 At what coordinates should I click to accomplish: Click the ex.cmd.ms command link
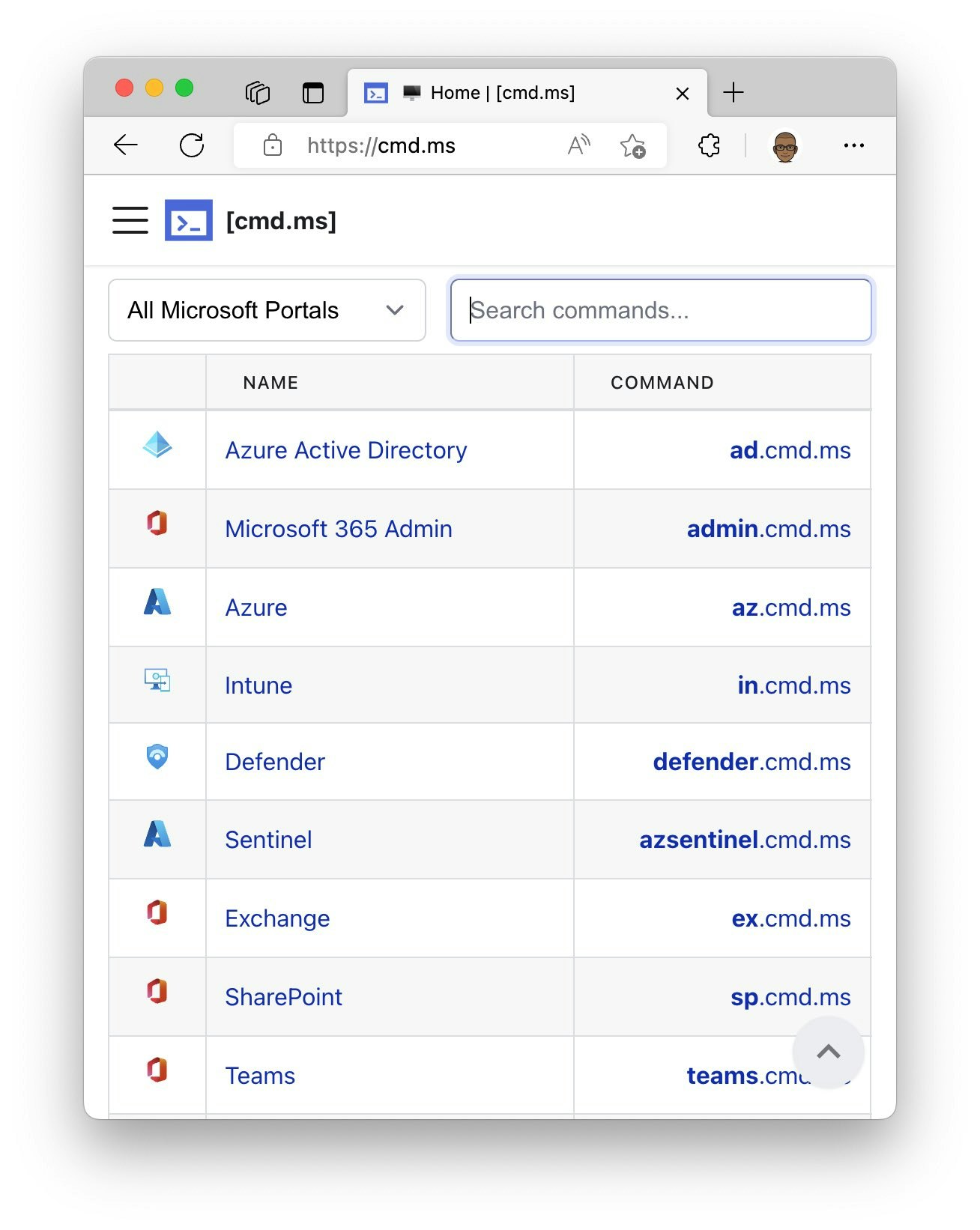pos(791,918)
